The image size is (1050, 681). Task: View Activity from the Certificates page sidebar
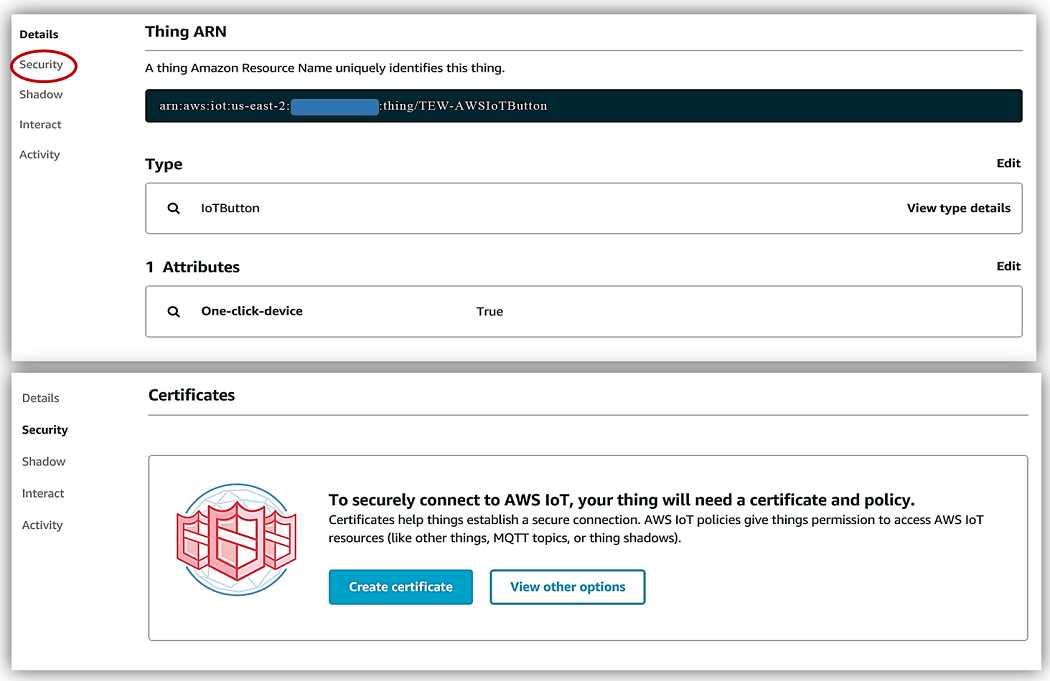tap(42, 526)
